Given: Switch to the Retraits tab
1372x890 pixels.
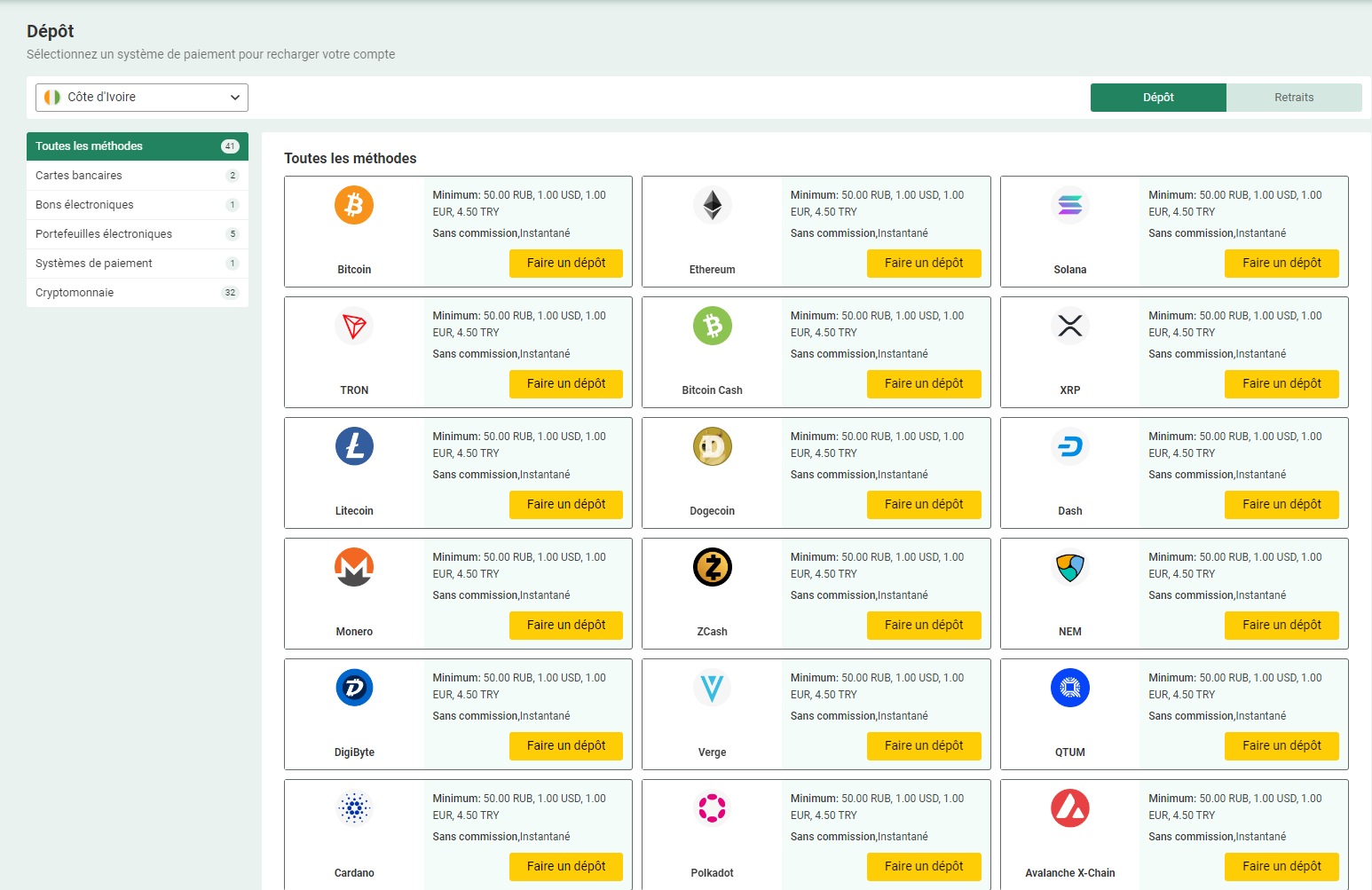Looking at the screenshot, I should [1293, 98].
